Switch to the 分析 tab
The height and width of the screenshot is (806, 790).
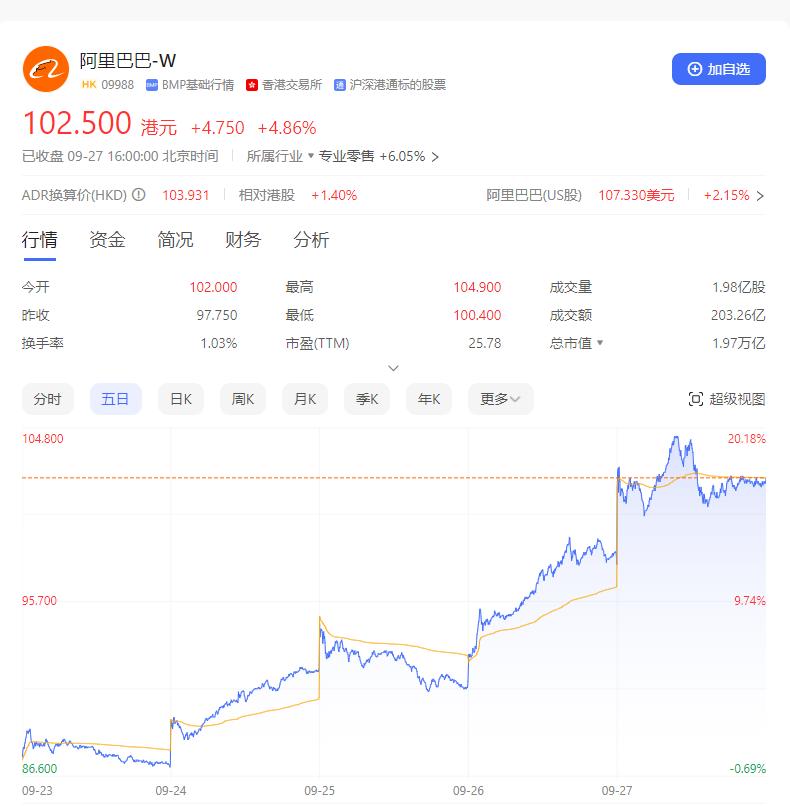coord(311,240)
